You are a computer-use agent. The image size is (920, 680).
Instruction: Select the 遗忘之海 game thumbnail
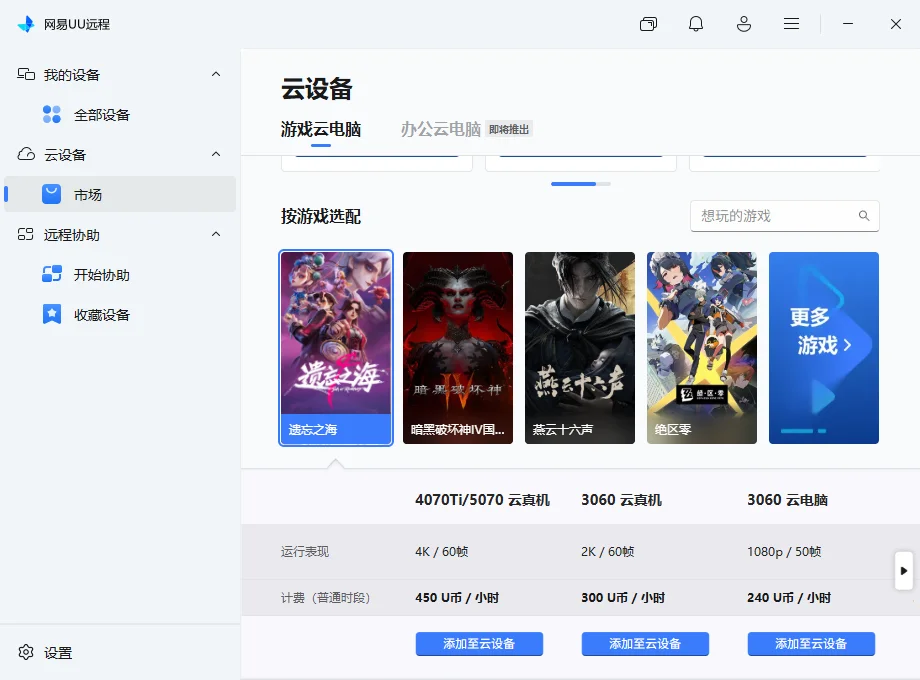click(x=336, y=348)
